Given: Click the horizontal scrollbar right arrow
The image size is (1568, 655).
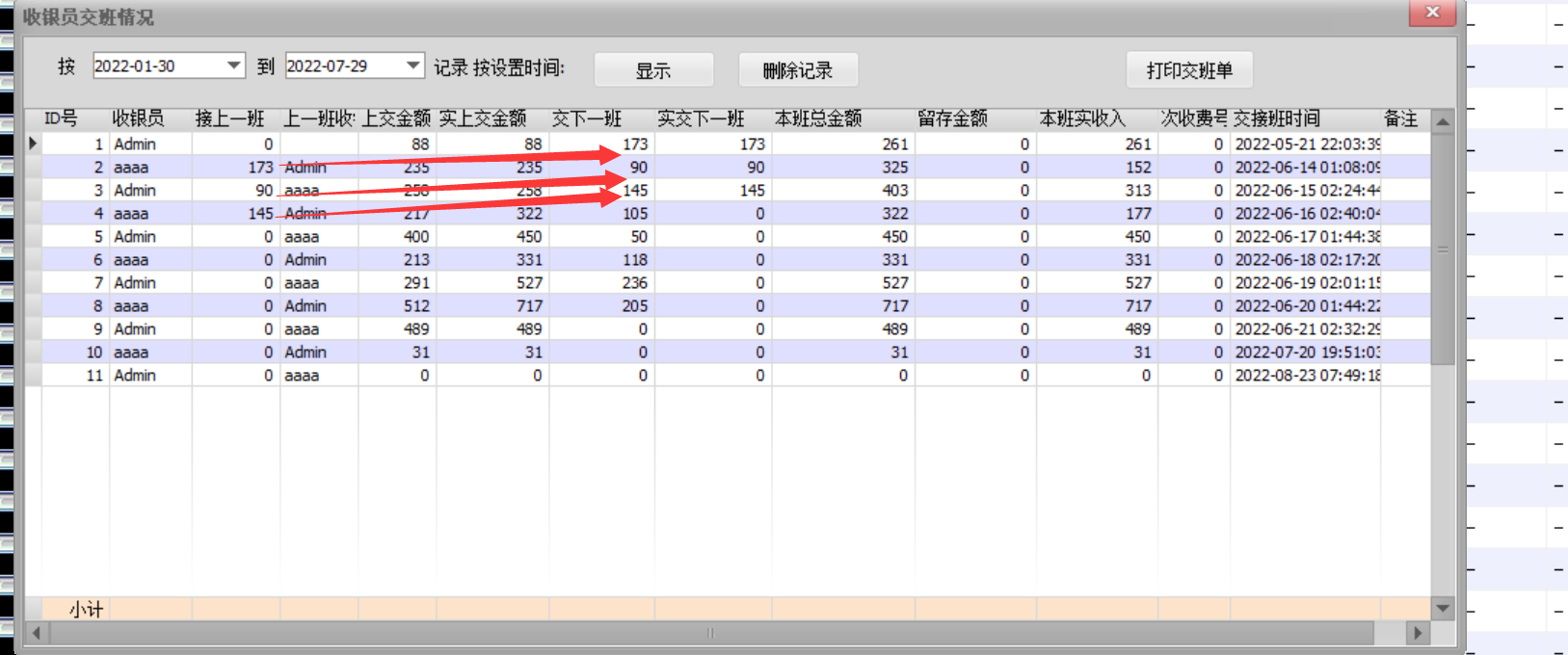Looking at the screenshot, I should pyautogui.click(x=1417, y=633).
